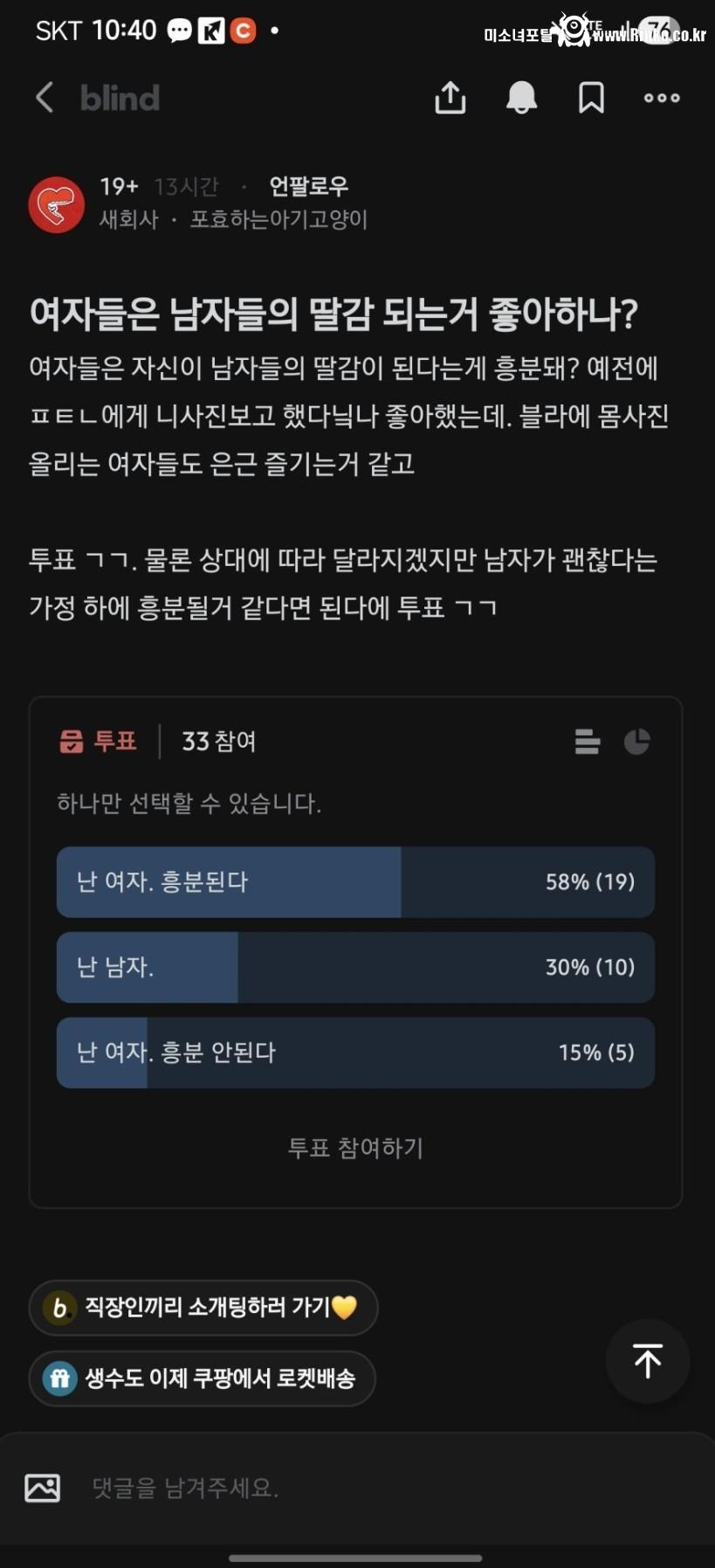Viewport: 715px width, 1568px height.
Task: Select poll option '난 여자. 흥분 안된다'
Action: point(354,1053)
